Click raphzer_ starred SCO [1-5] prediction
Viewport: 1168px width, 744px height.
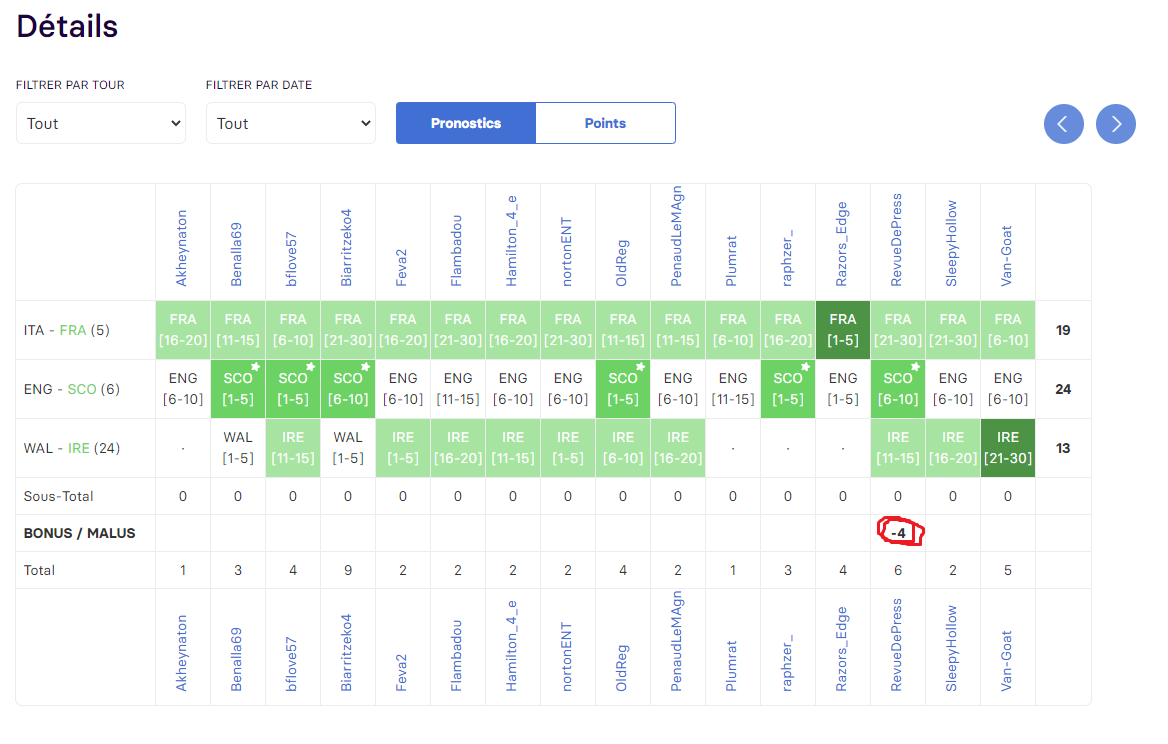click(787, 389)
